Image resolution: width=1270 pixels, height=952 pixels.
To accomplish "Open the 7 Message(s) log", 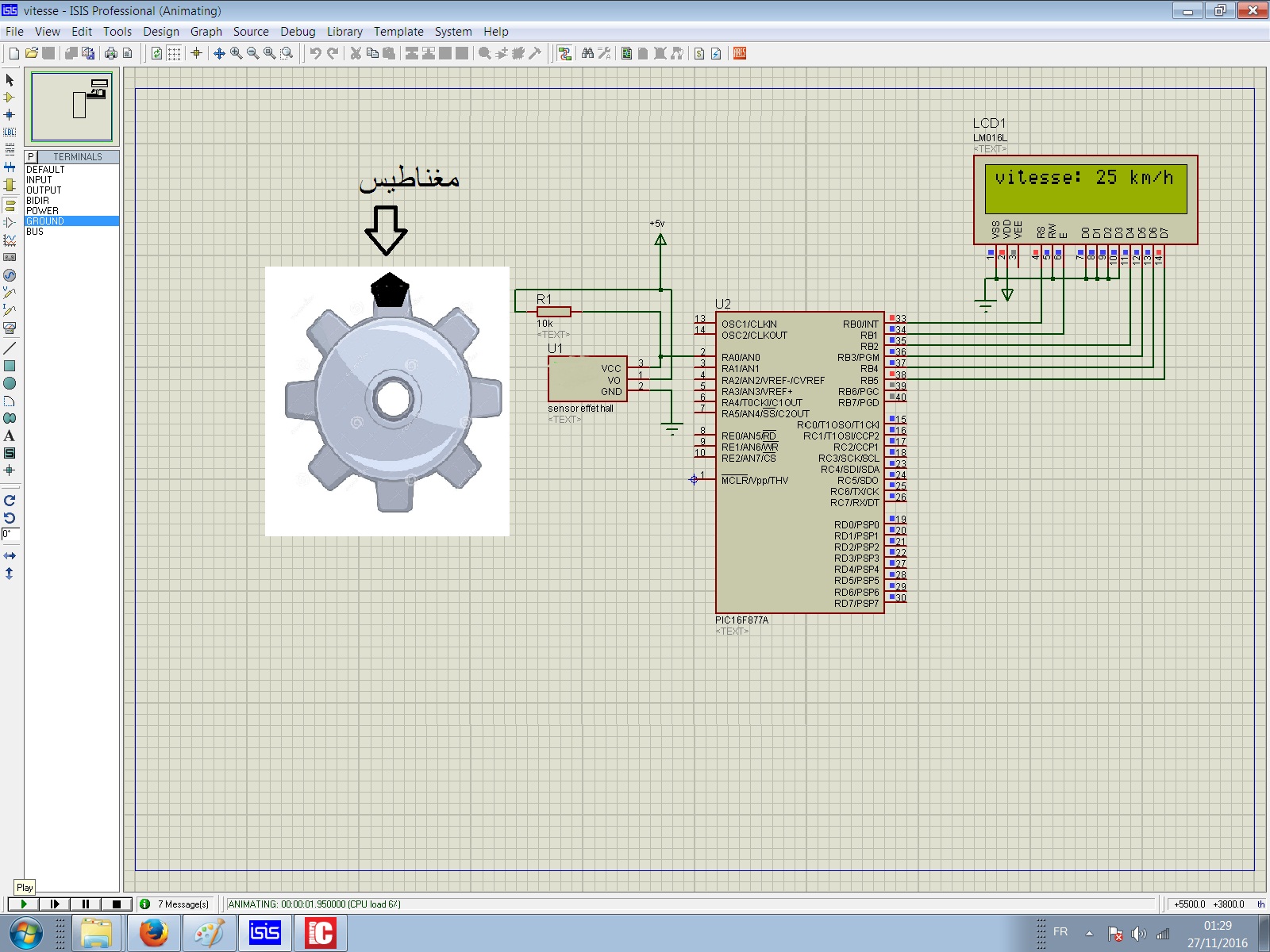I will [176, 904].
